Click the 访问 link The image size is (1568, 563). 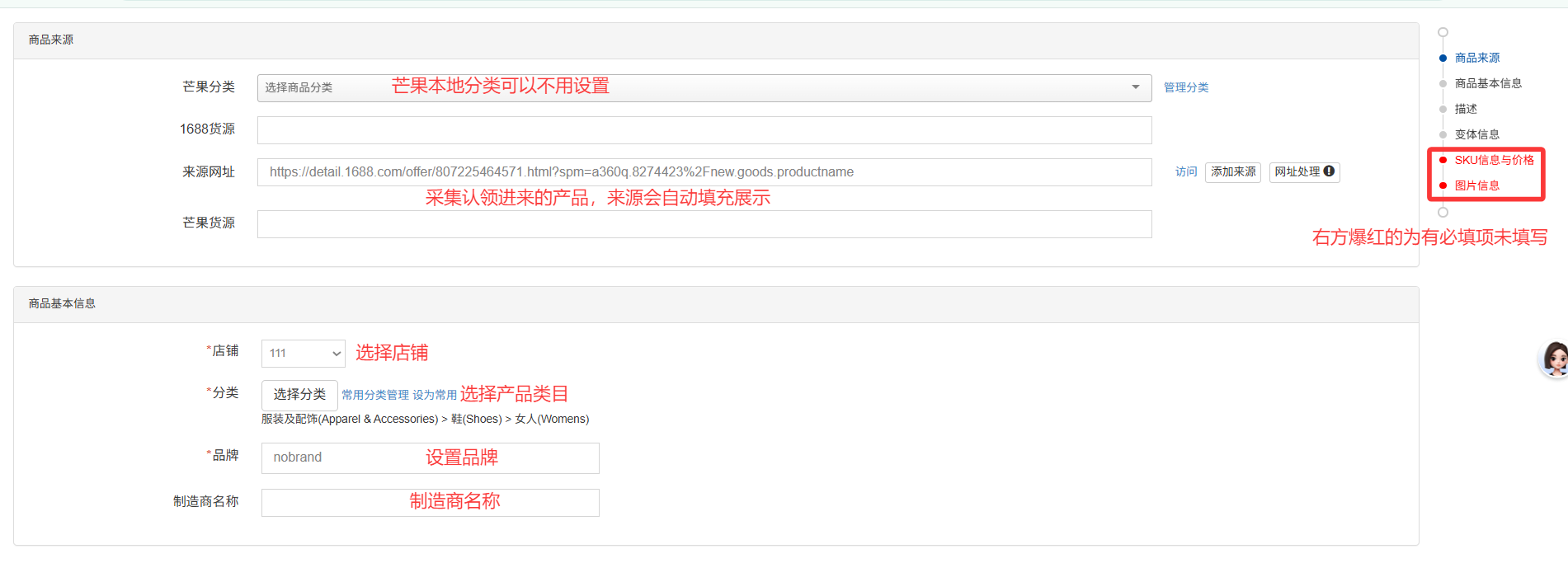tap(1185, 171)
